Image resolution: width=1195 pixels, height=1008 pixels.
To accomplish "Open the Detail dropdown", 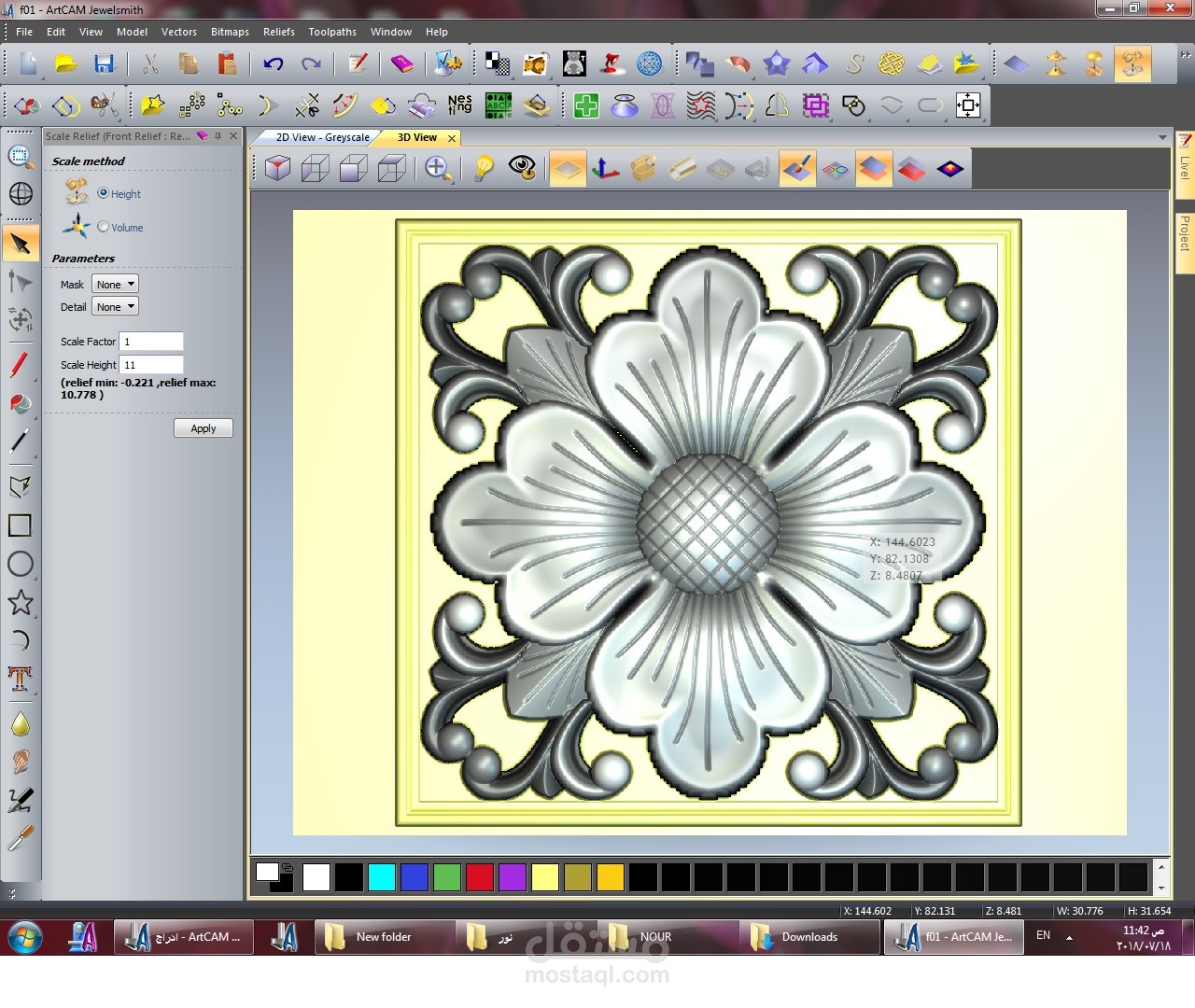I will coord(116,306).
